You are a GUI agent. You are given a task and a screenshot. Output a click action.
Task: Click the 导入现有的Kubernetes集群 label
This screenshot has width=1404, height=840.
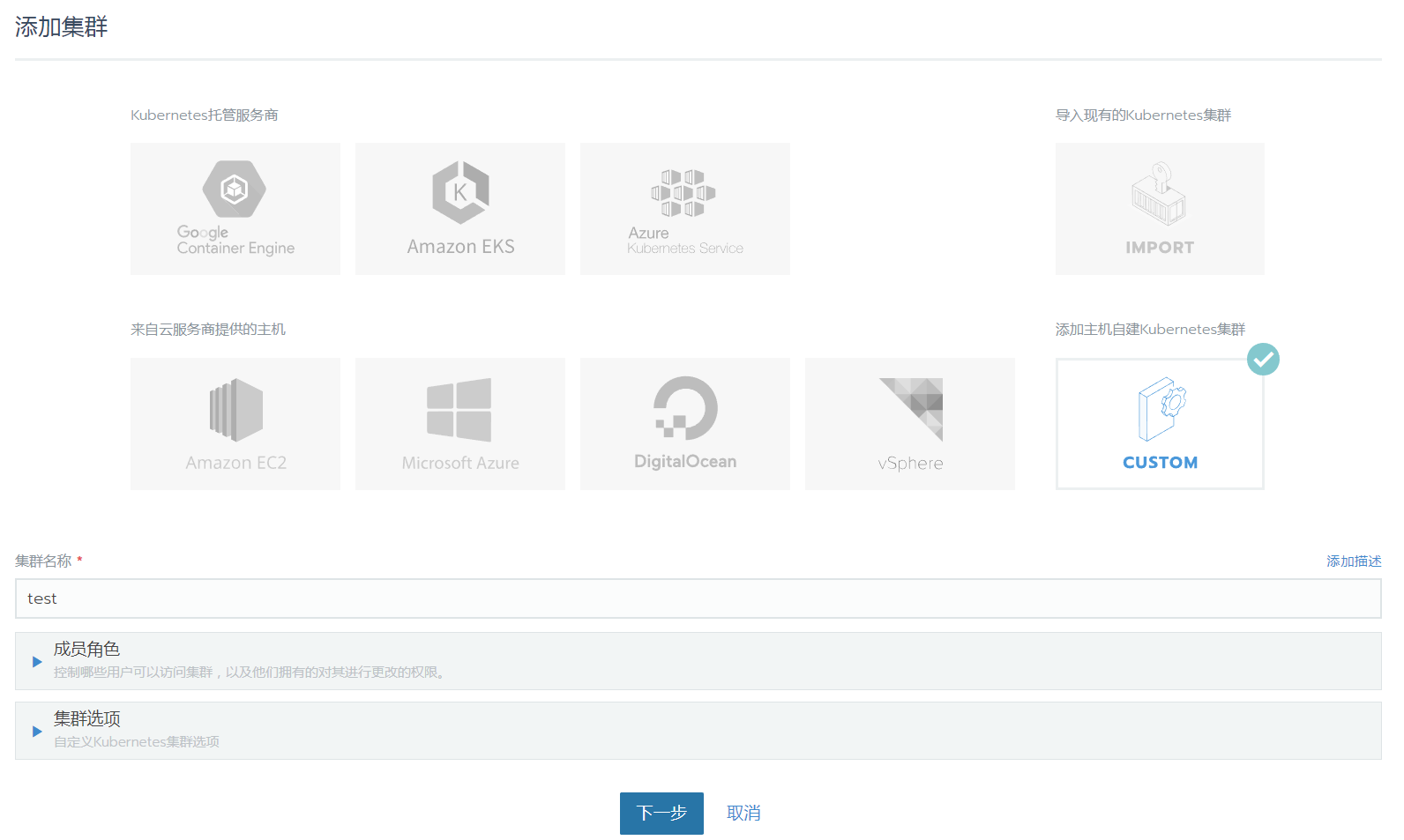click(1144, 115)
